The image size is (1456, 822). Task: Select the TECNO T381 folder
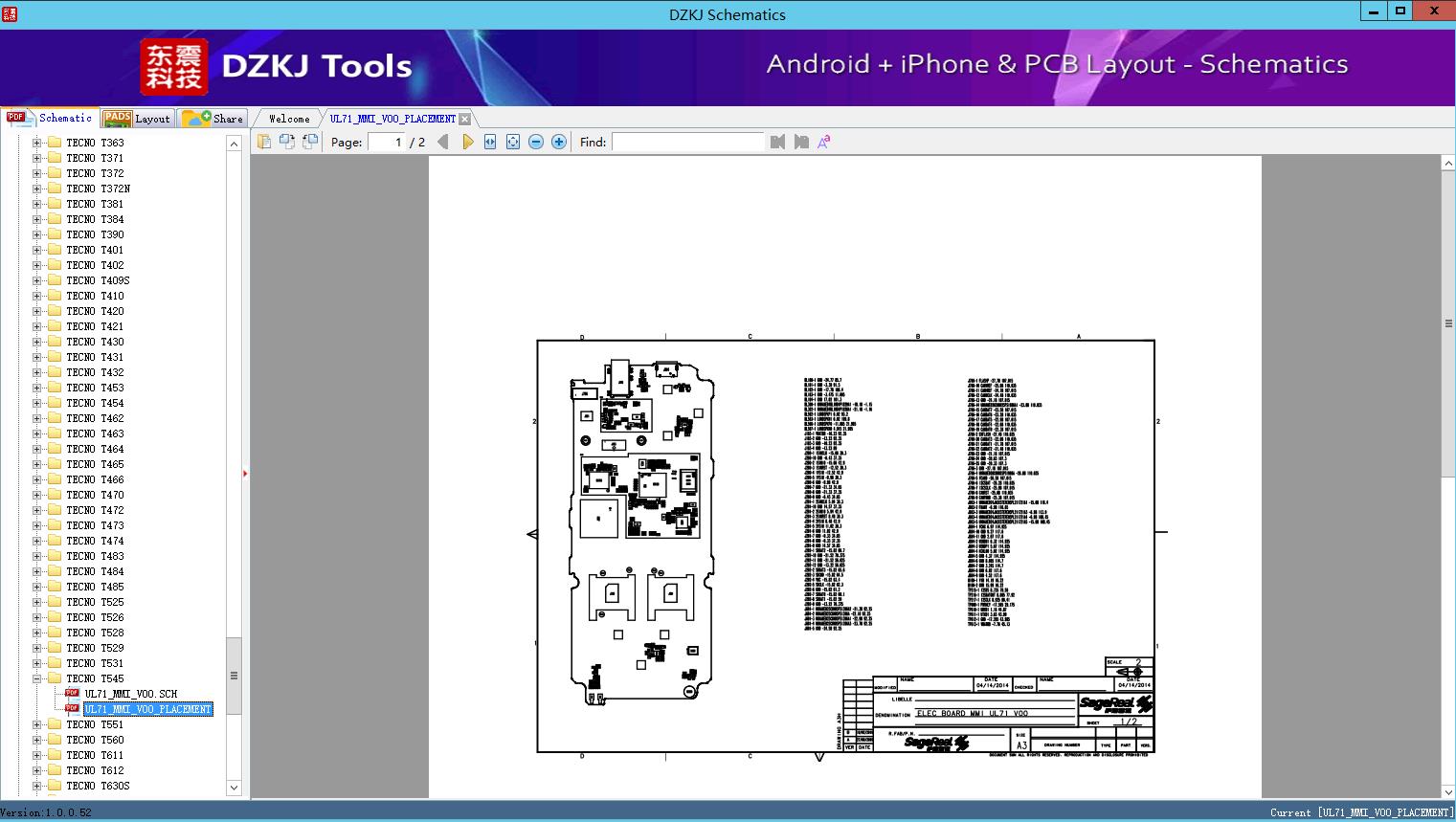(x=95, y=204)
